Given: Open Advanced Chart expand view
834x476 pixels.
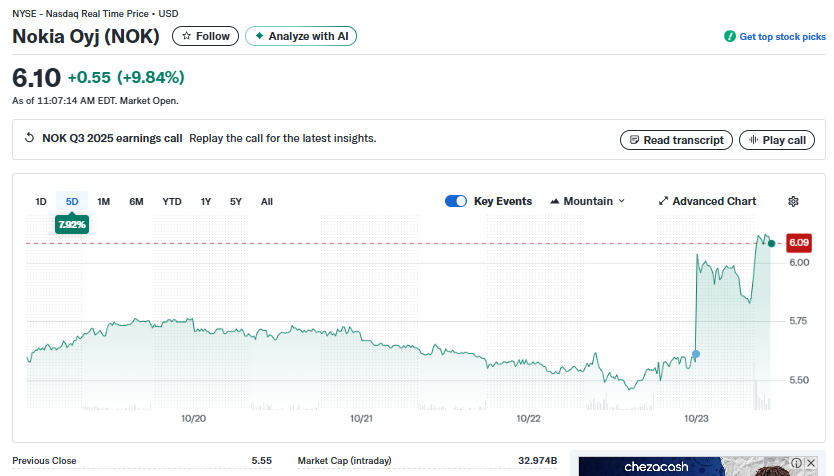Looking at the screenshot, I should 707,201.
